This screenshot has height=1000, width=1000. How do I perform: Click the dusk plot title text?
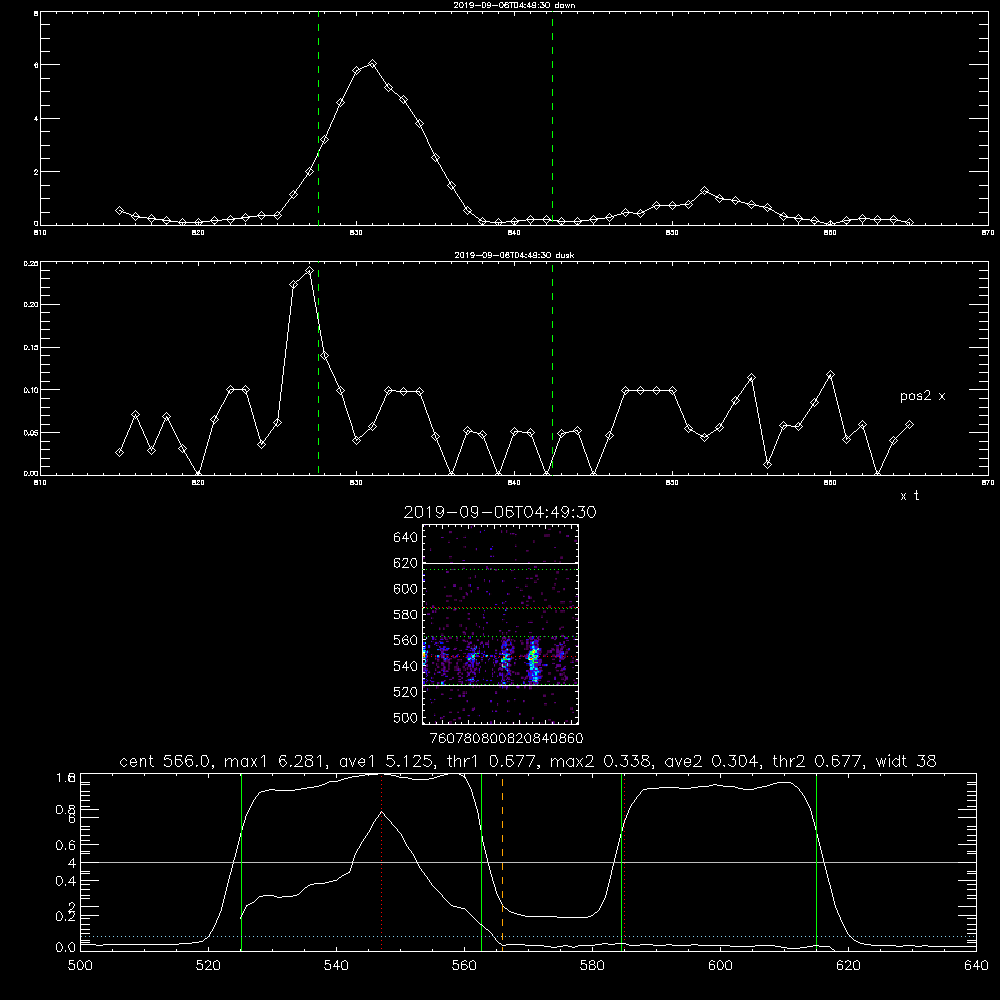tap(514, 255)
